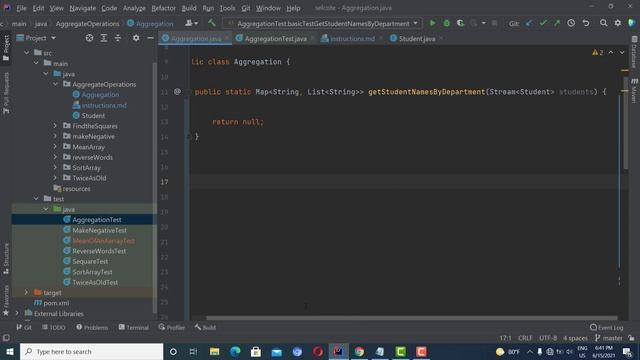Select SortArrayTest in project tree
This screenshot has height=360, width=640.
[92, 272]
